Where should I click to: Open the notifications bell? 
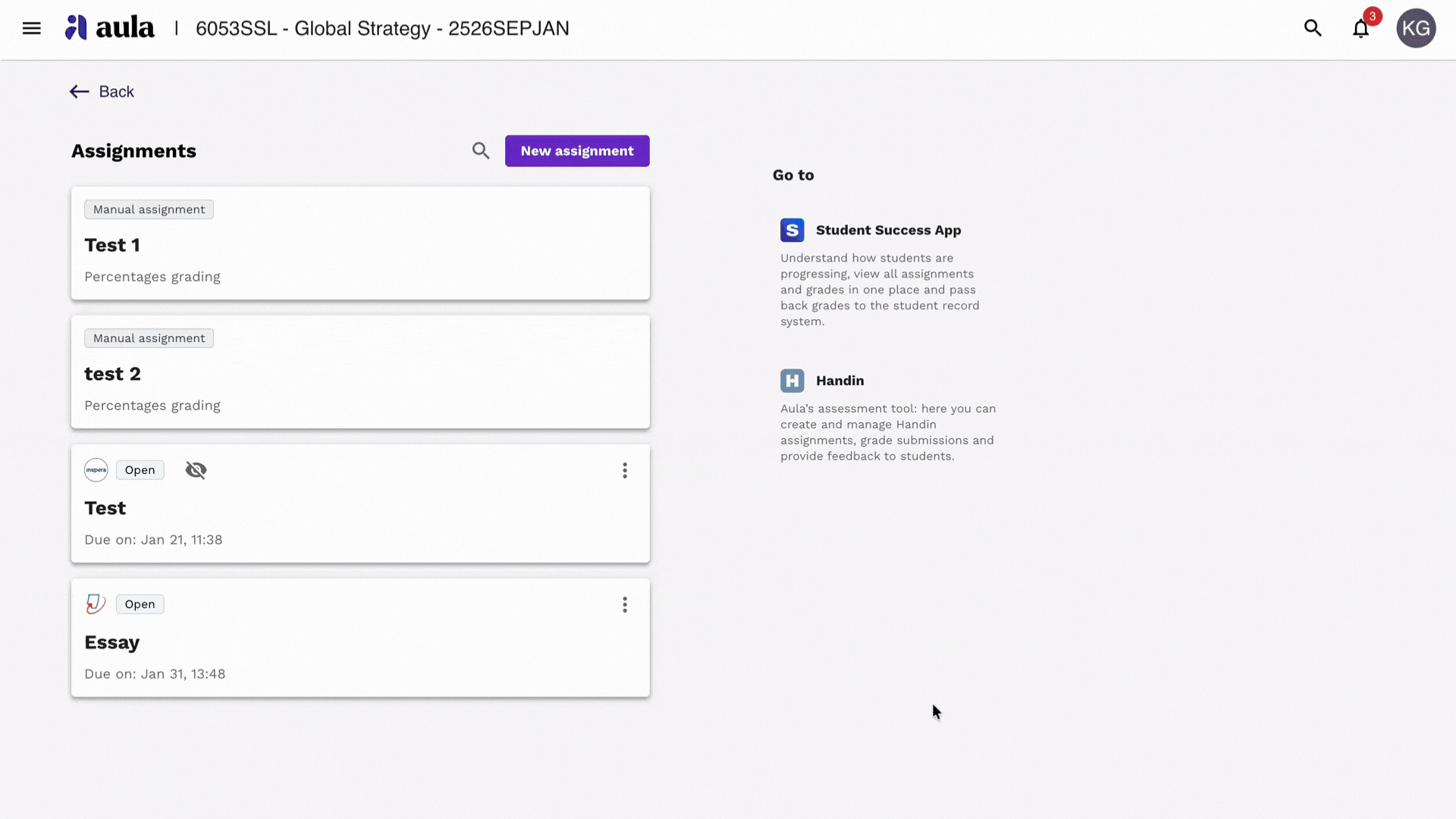pyautogui.click(x=1360, y=29)
